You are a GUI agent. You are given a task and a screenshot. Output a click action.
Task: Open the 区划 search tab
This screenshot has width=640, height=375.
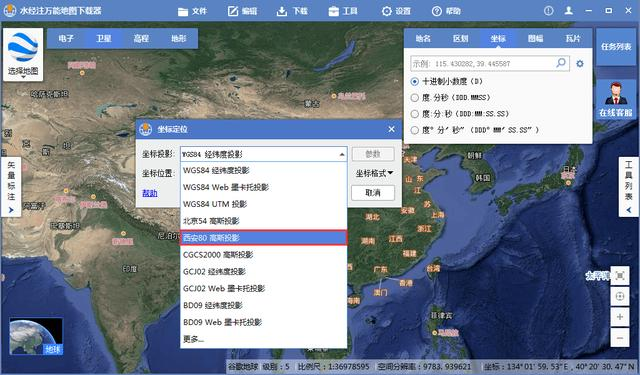pos(460,38)
